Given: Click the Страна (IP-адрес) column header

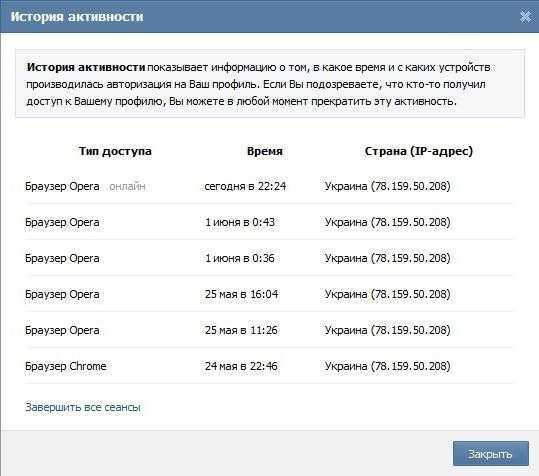Looking at the screenshot, I should pyautogui.click(x=419, y=151).
